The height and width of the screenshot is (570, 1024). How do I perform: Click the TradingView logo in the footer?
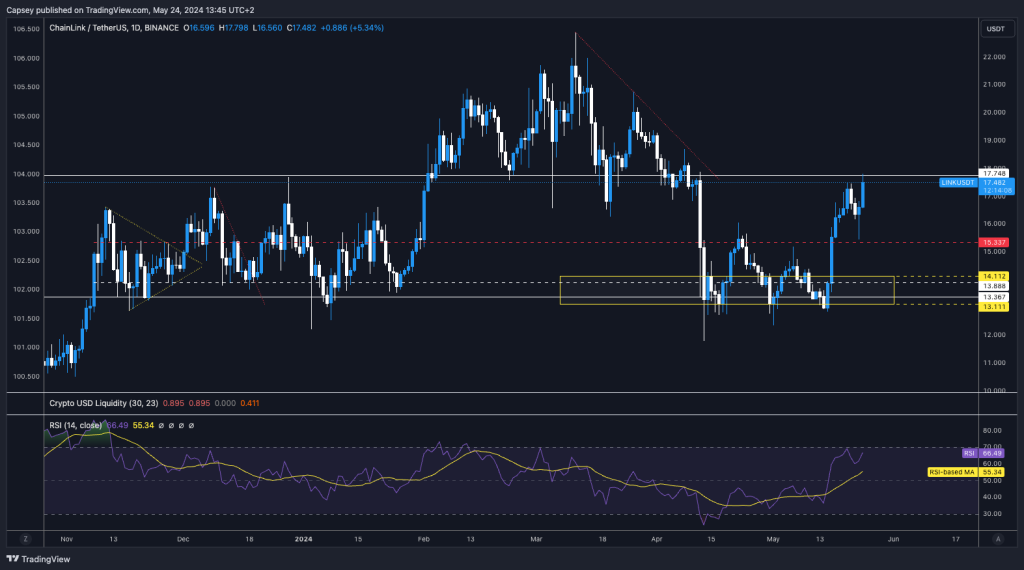click(38, 559)
